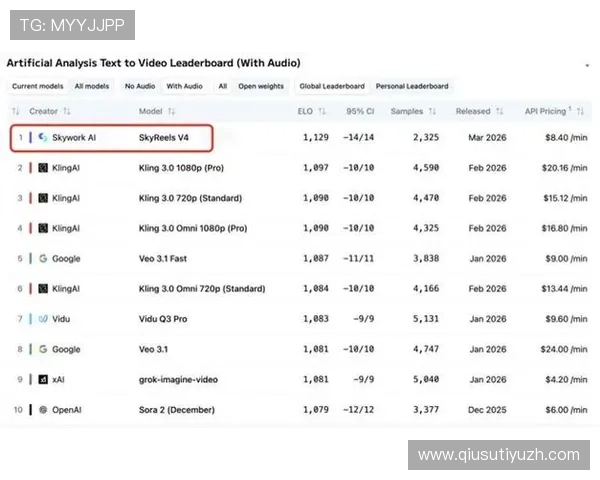Click the 1,129 ELO value
Viewport: 600px width, 480px height.
click(316, 137)
